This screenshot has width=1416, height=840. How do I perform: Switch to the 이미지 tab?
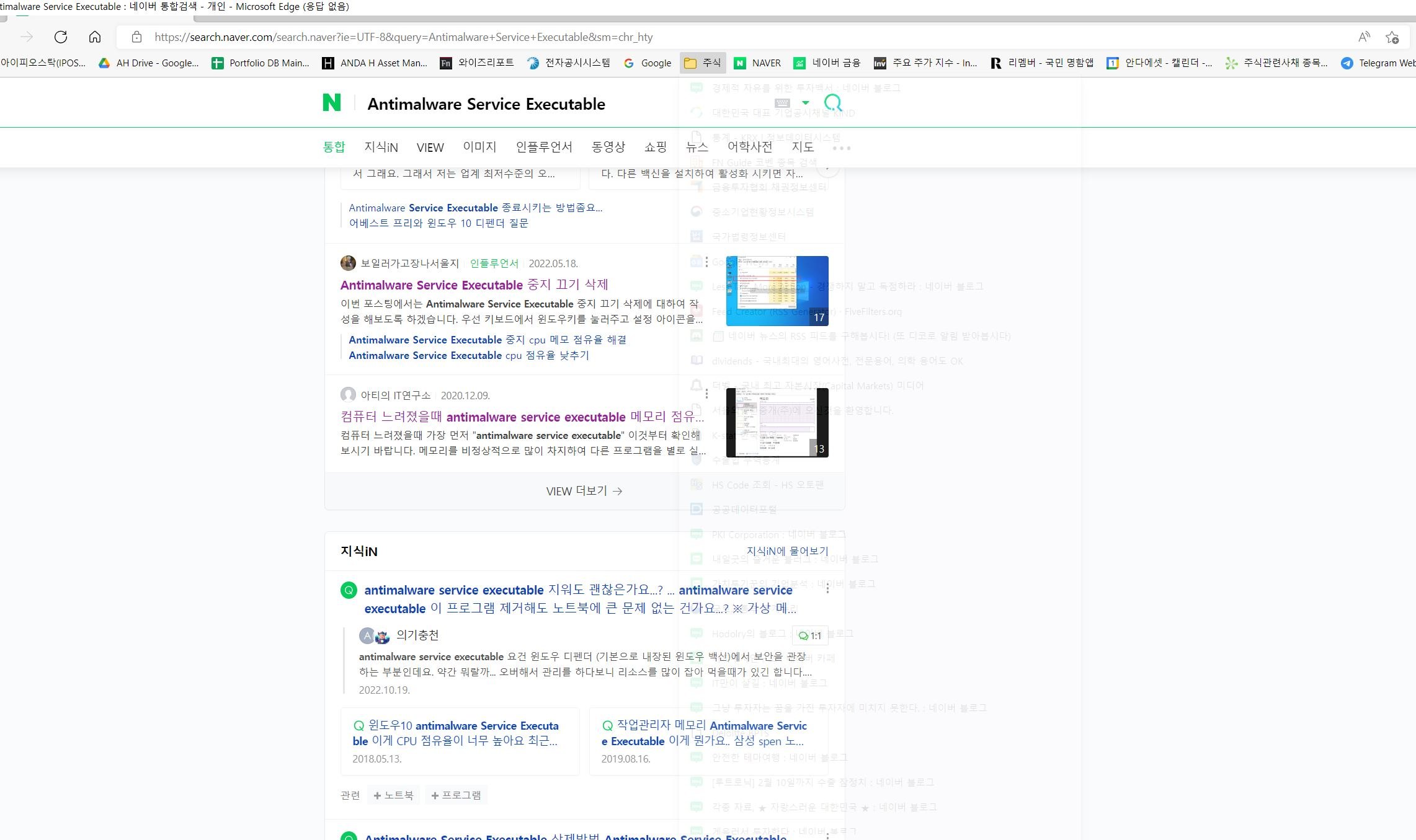point(479,147)
